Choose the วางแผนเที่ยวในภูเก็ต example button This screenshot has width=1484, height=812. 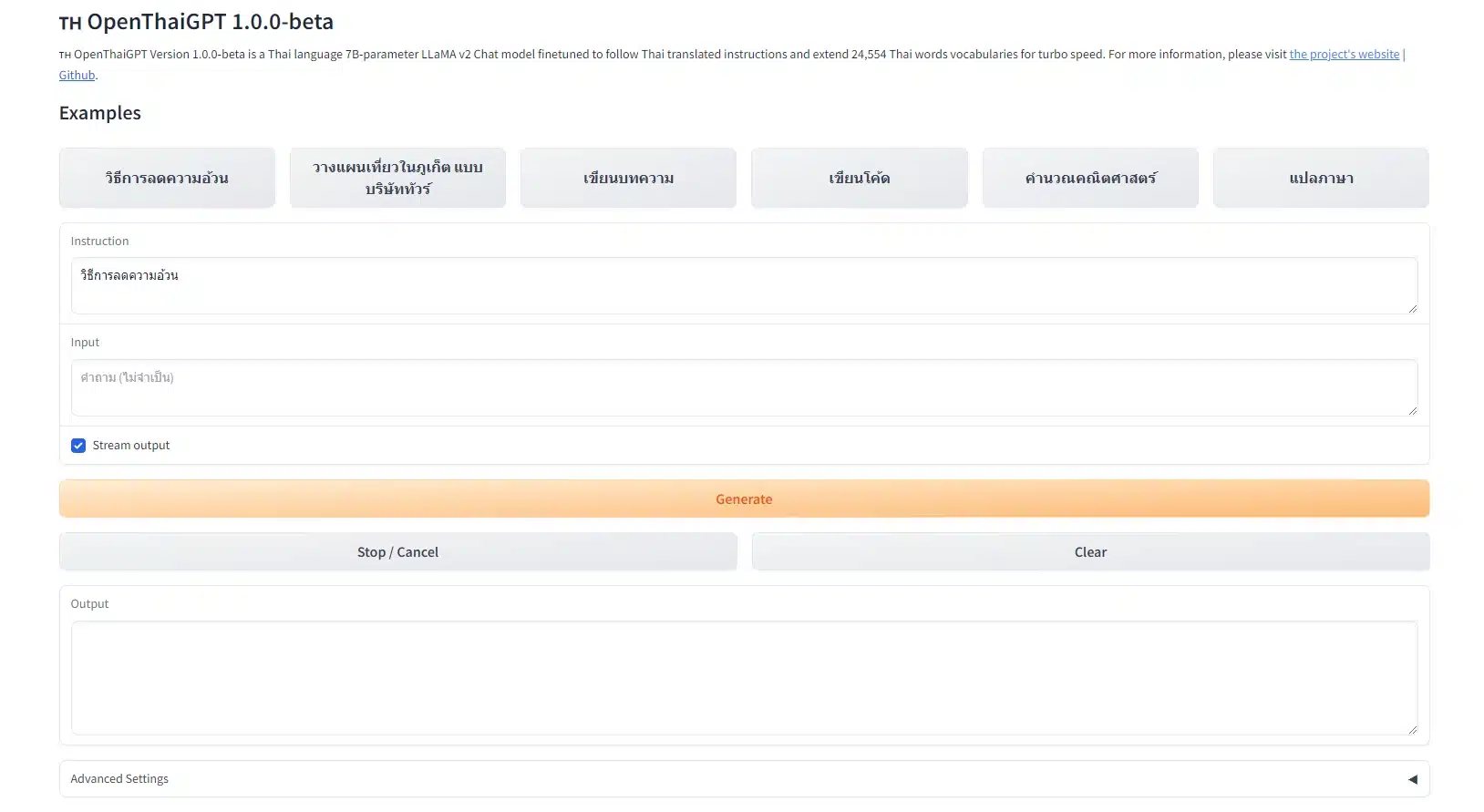tap(397, 178)
